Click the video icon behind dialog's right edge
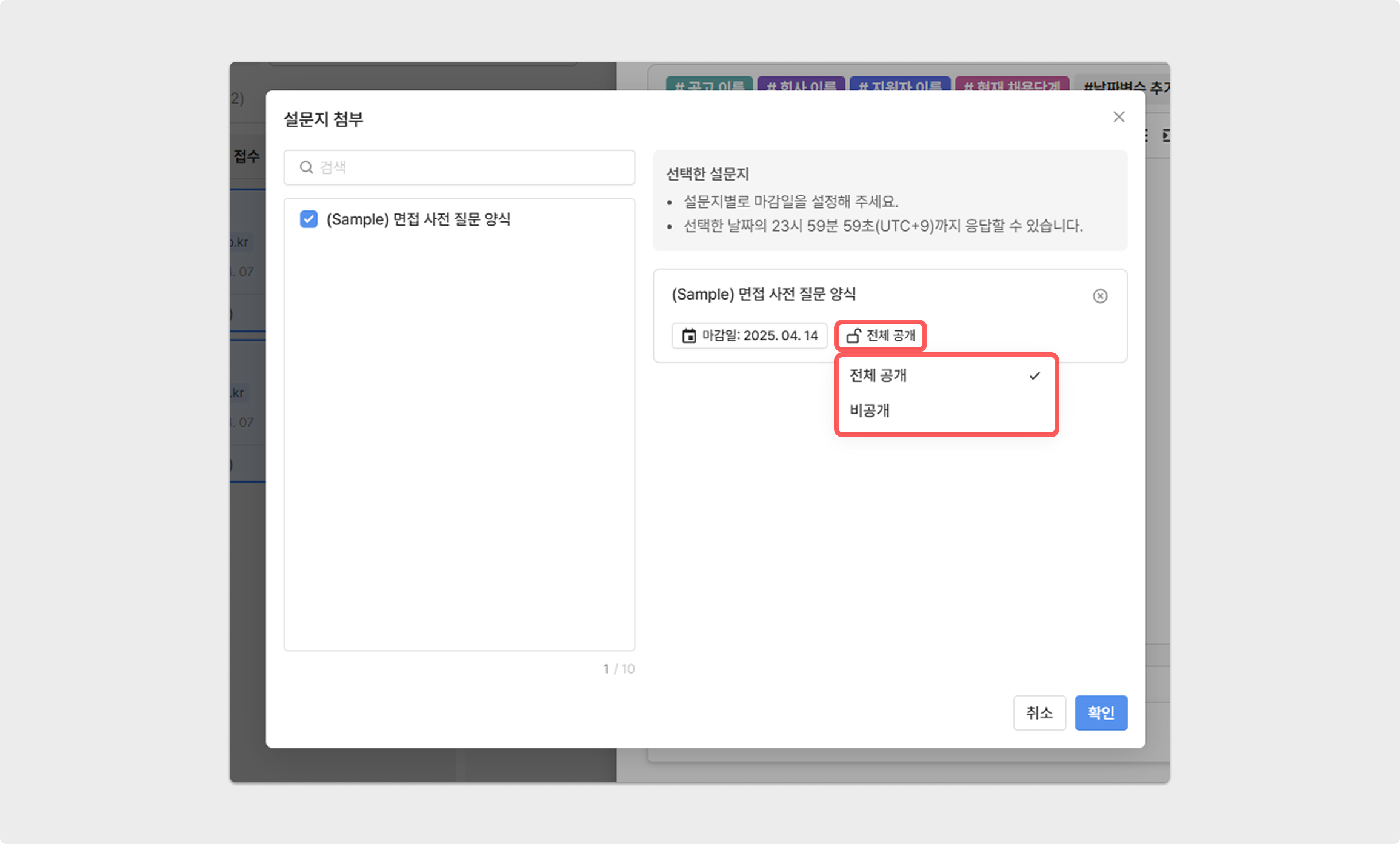This screenshot has height=844, width=1400. click(x=1165, y=136)
